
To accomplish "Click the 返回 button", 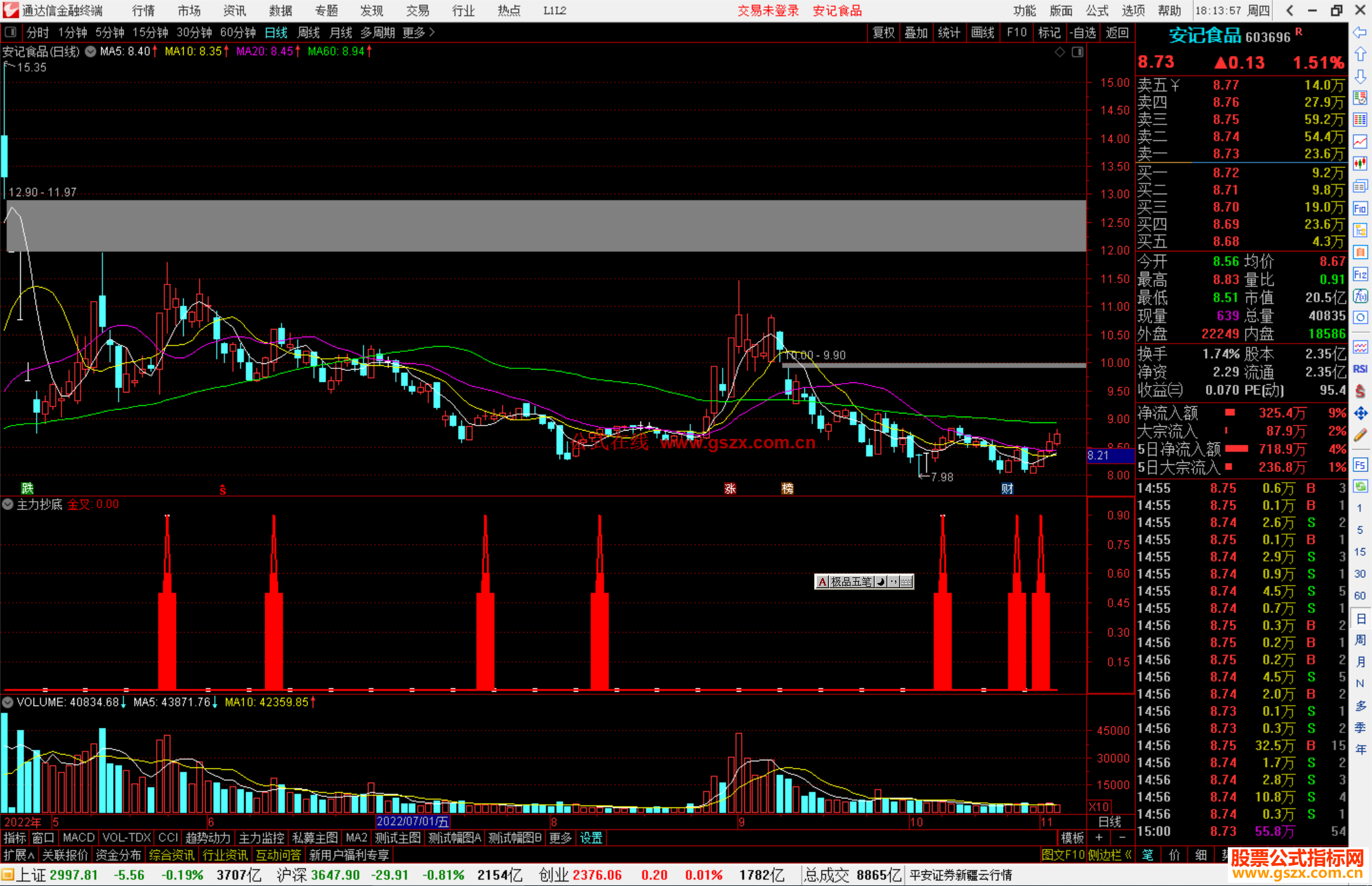I will (x=1117, y=32).
